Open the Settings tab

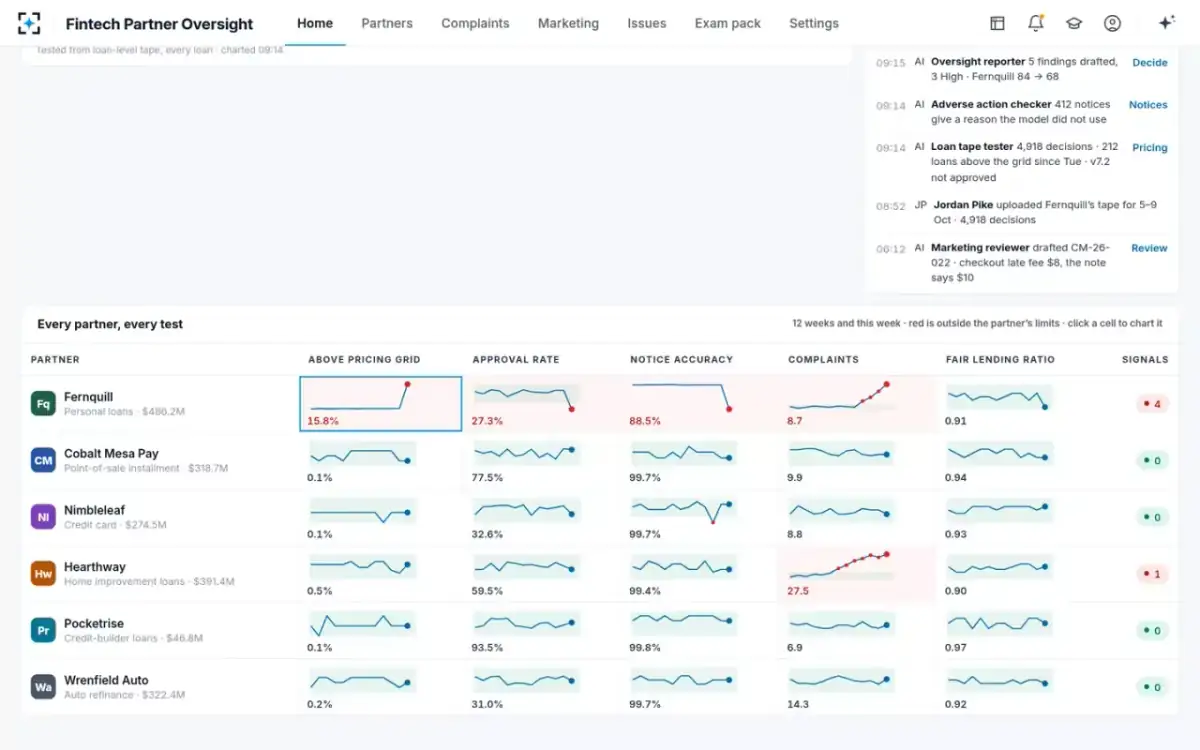pyautogui.click(x=814, y=23)
